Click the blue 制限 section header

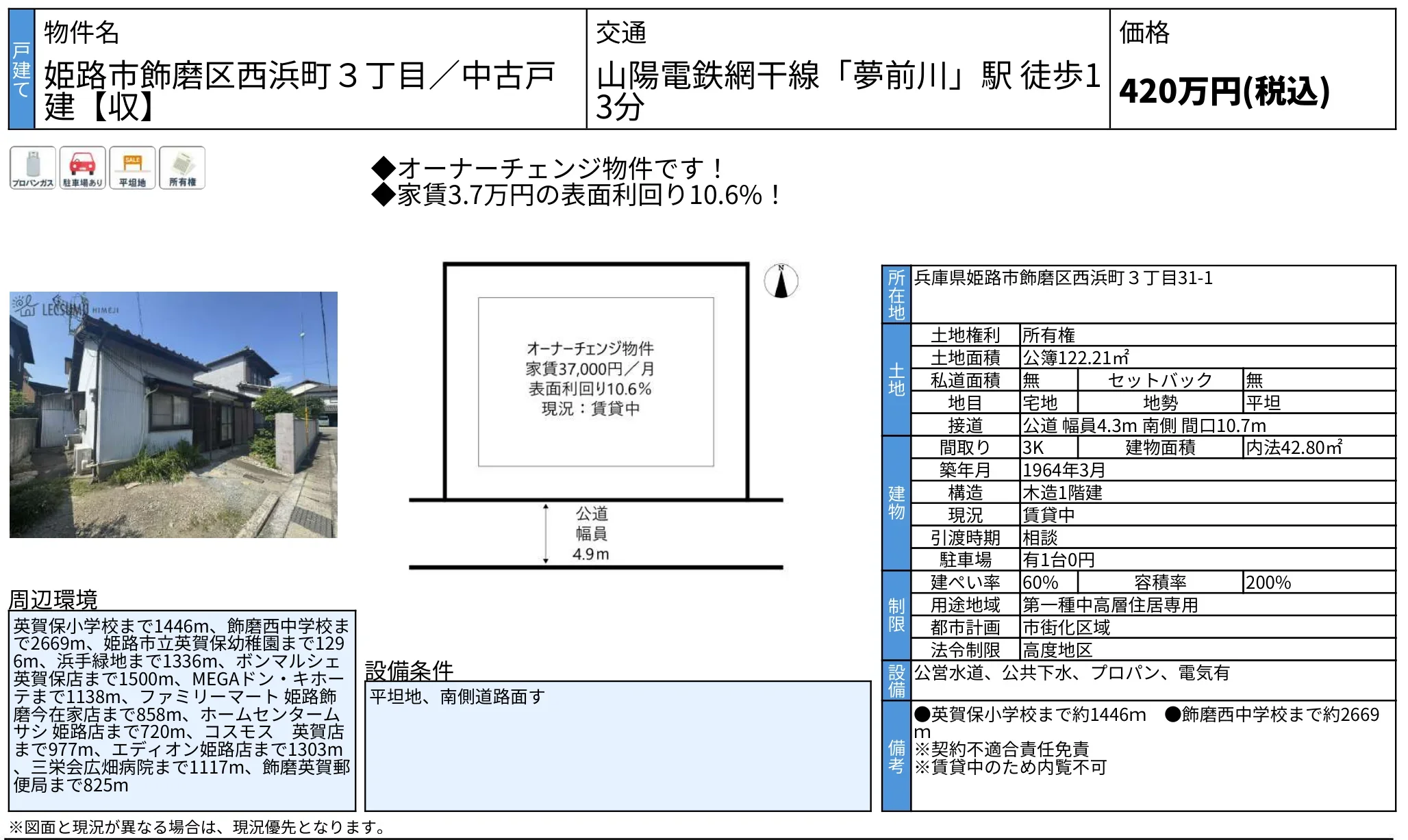click(x=896, y=615)
